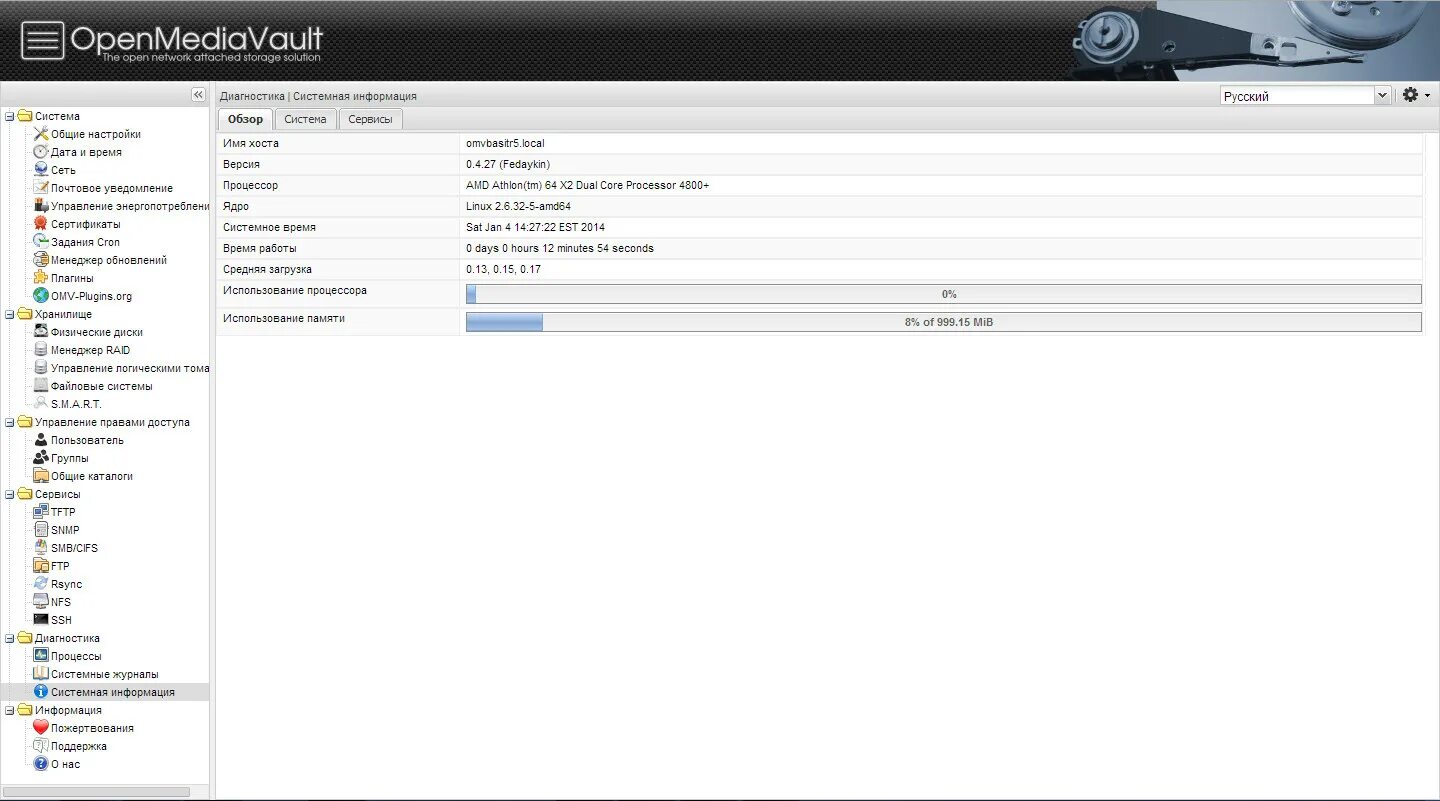
Task: Click the Плагины puzzle icon
Action: point(41,278)
